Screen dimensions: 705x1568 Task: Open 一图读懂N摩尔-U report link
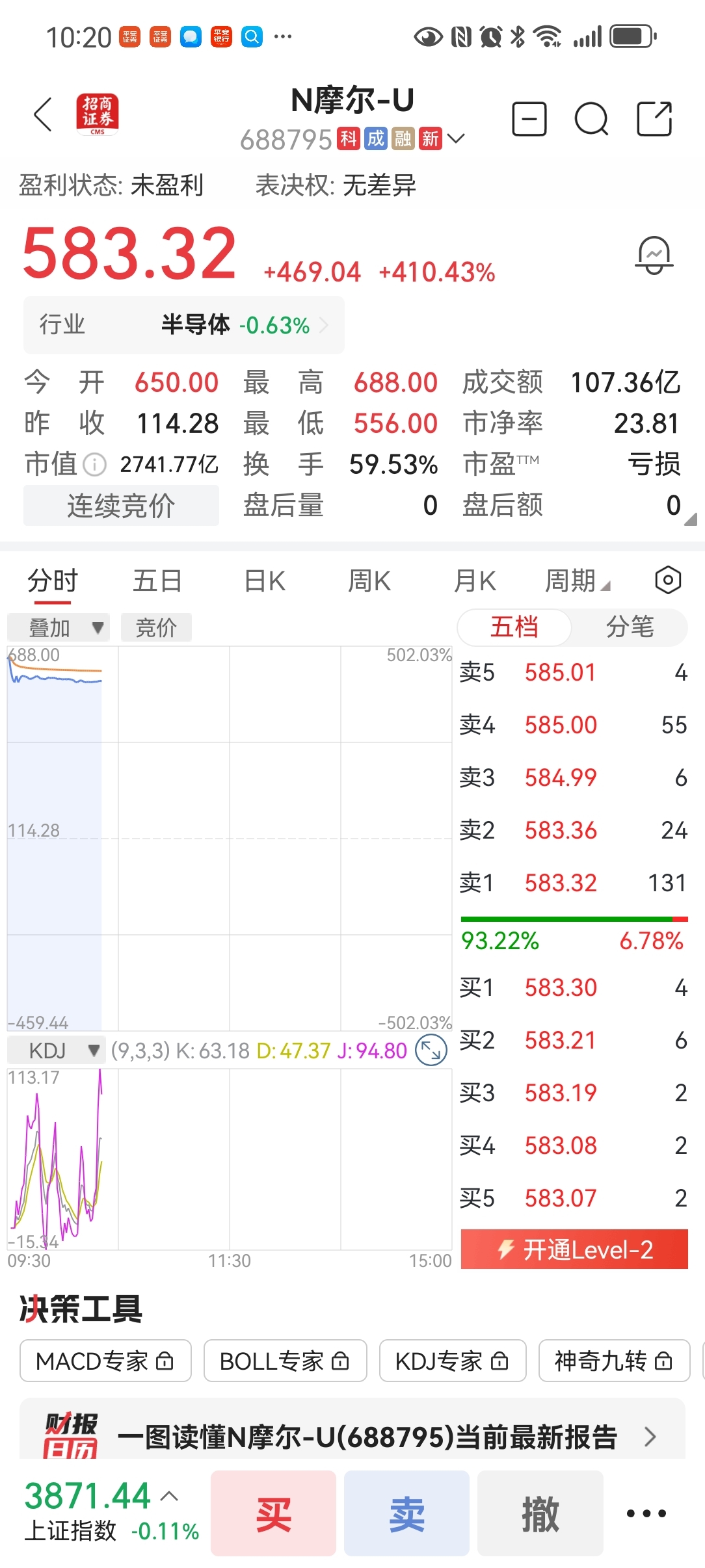[367, 1437]
